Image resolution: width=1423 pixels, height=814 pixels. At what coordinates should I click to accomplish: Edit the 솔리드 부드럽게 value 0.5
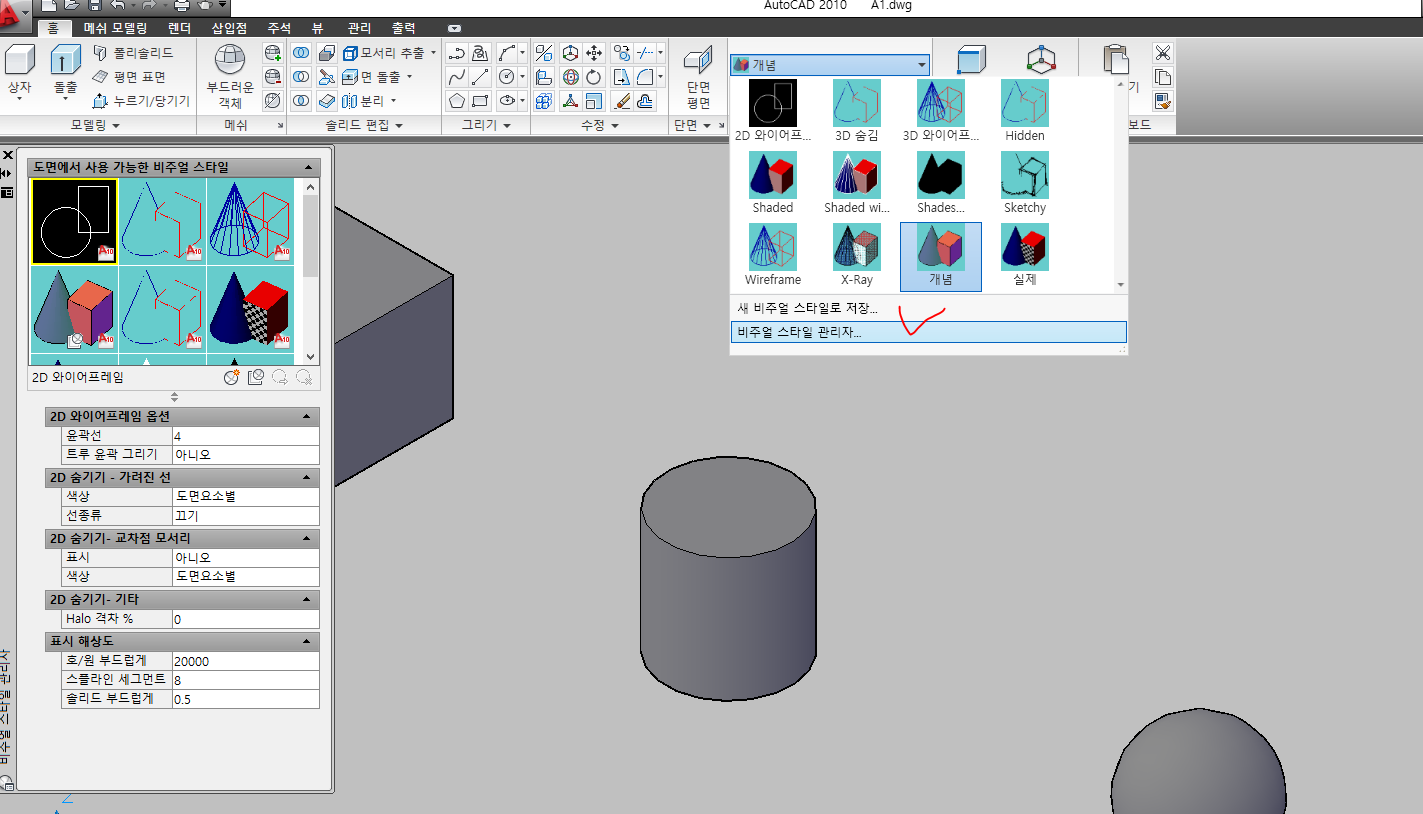click(x=245, y=699)
